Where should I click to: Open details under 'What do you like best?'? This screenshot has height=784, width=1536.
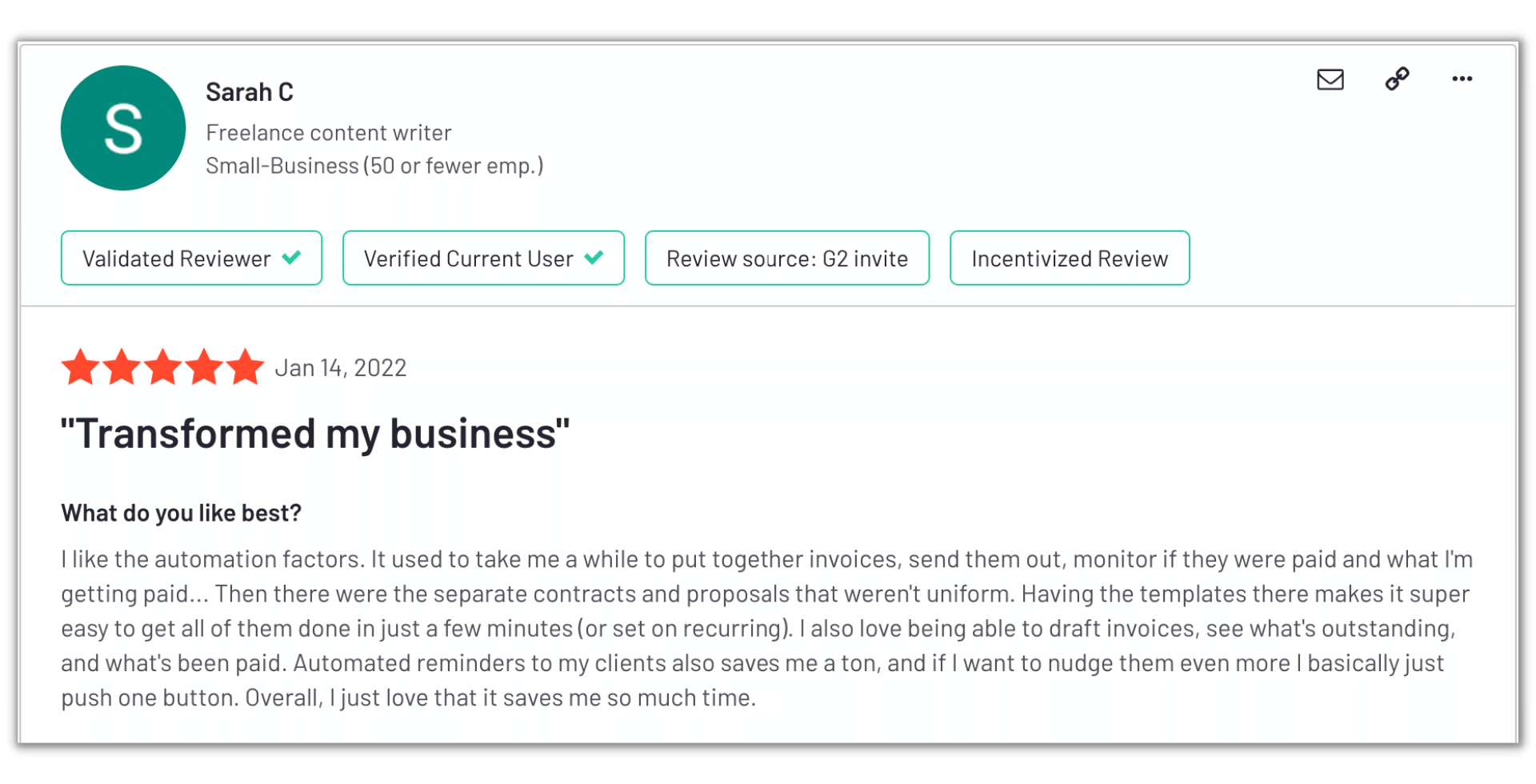tap(181, 512)
